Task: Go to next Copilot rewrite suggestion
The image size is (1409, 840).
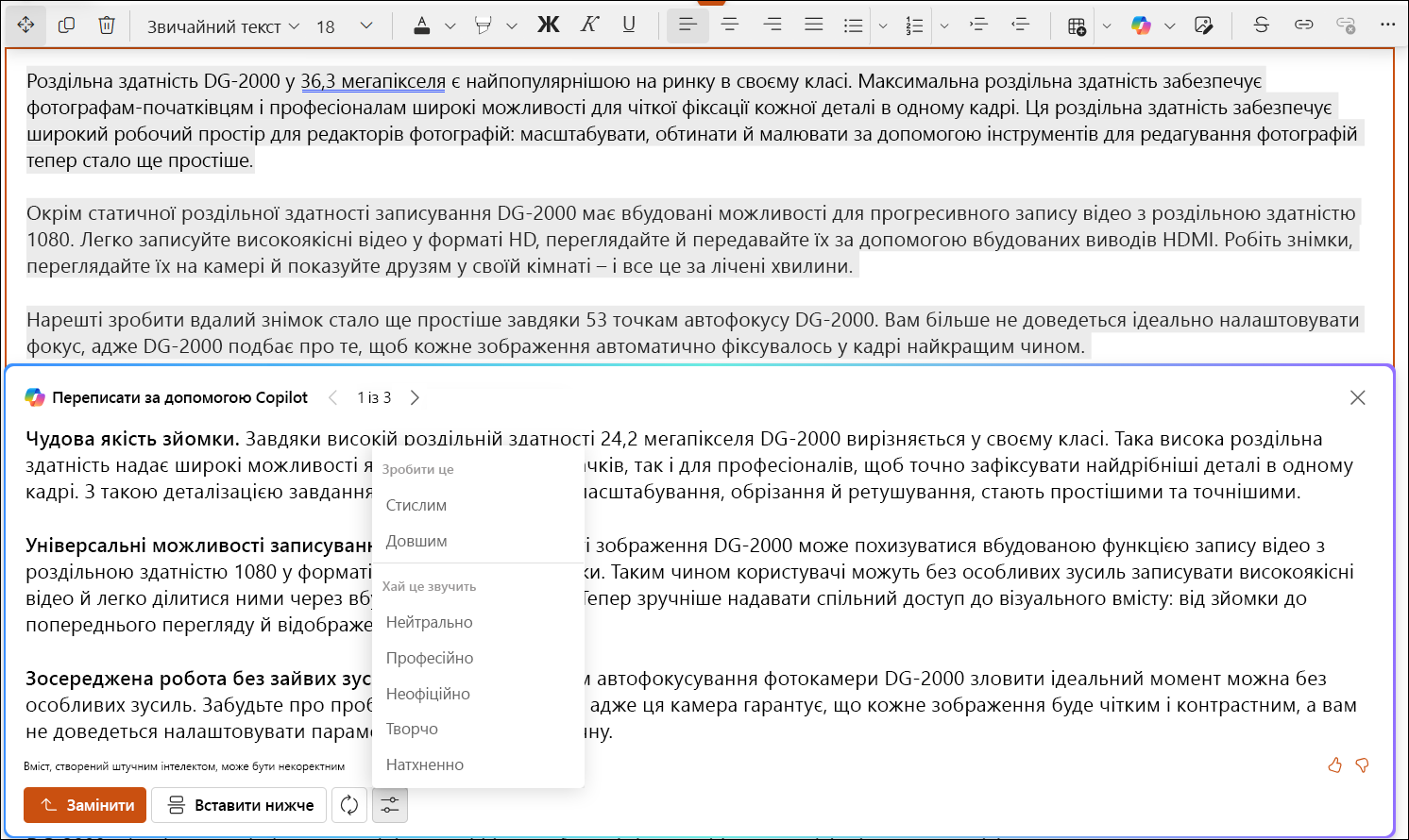Action: point(415,397)
